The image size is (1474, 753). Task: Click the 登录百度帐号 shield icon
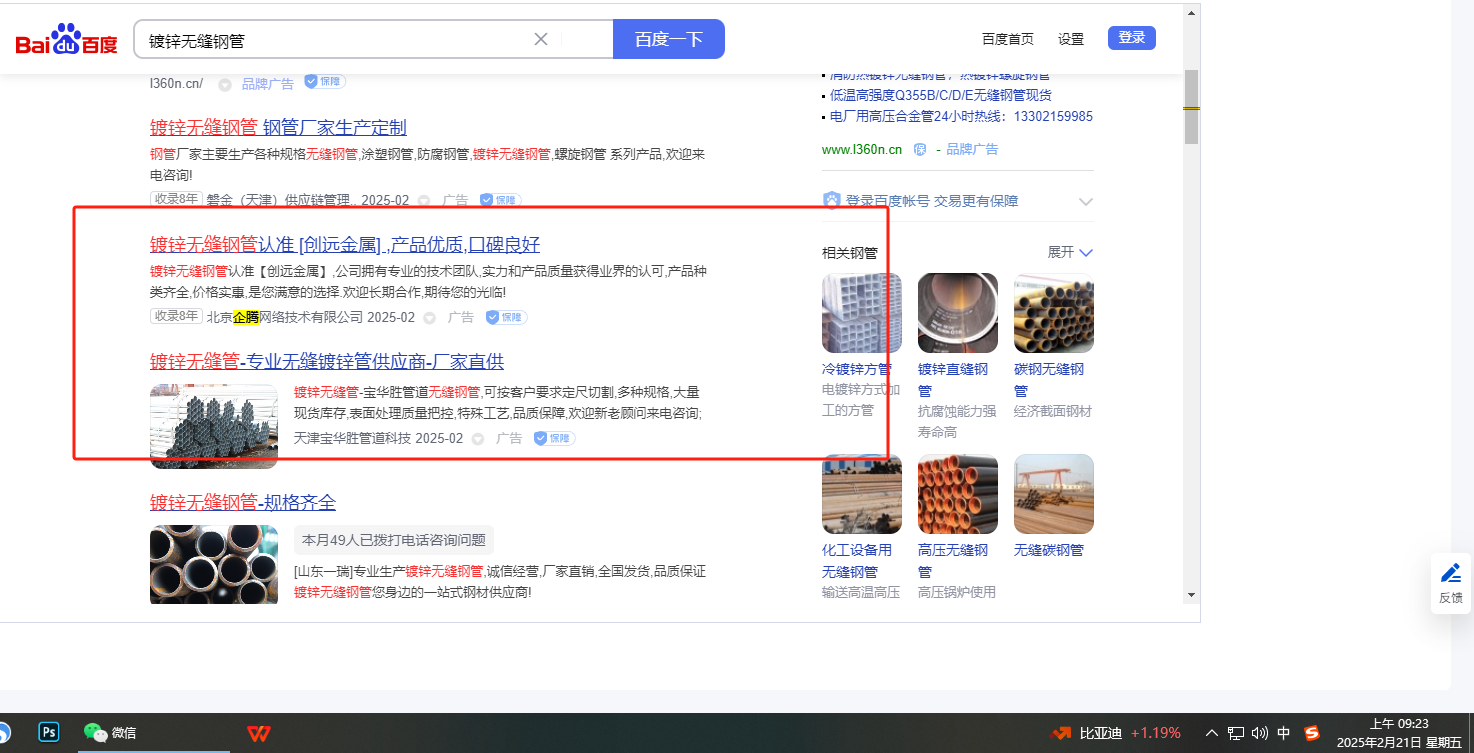tap(832, 200)
